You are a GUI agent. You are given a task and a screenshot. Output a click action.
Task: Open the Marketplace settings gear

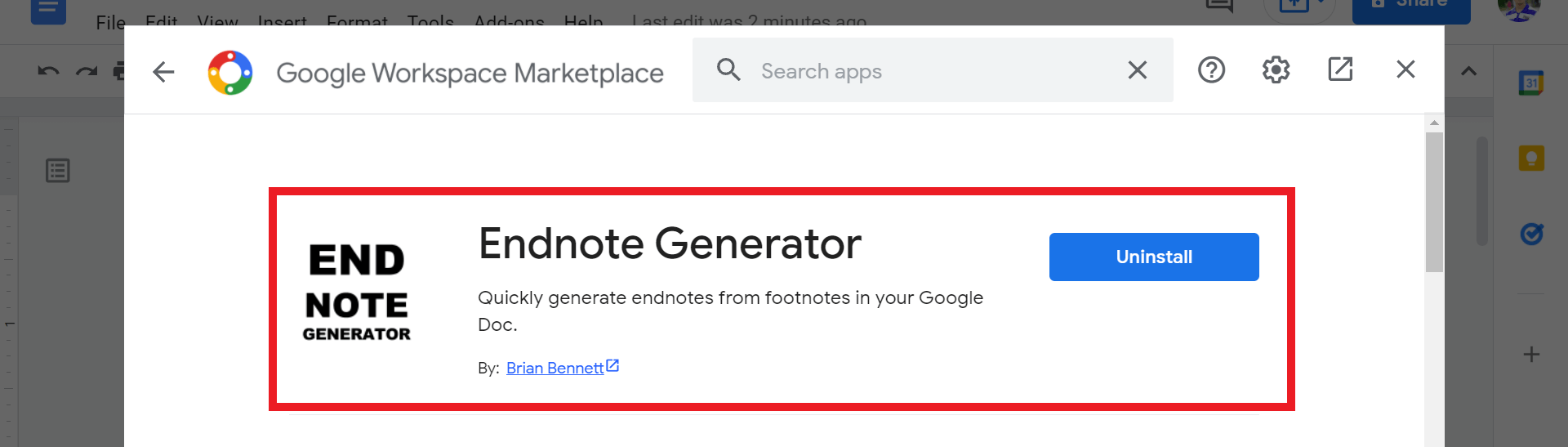(1276, 70)
